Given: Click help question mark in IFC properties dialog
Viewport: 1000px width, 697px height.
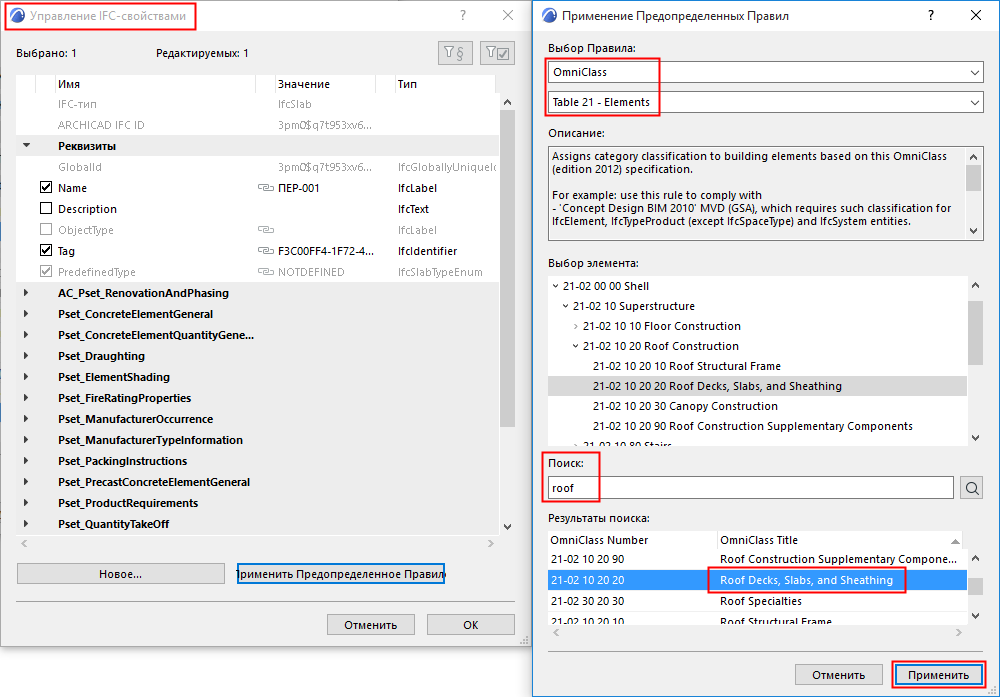Looking at the screenshot, I should click(463, 15).
